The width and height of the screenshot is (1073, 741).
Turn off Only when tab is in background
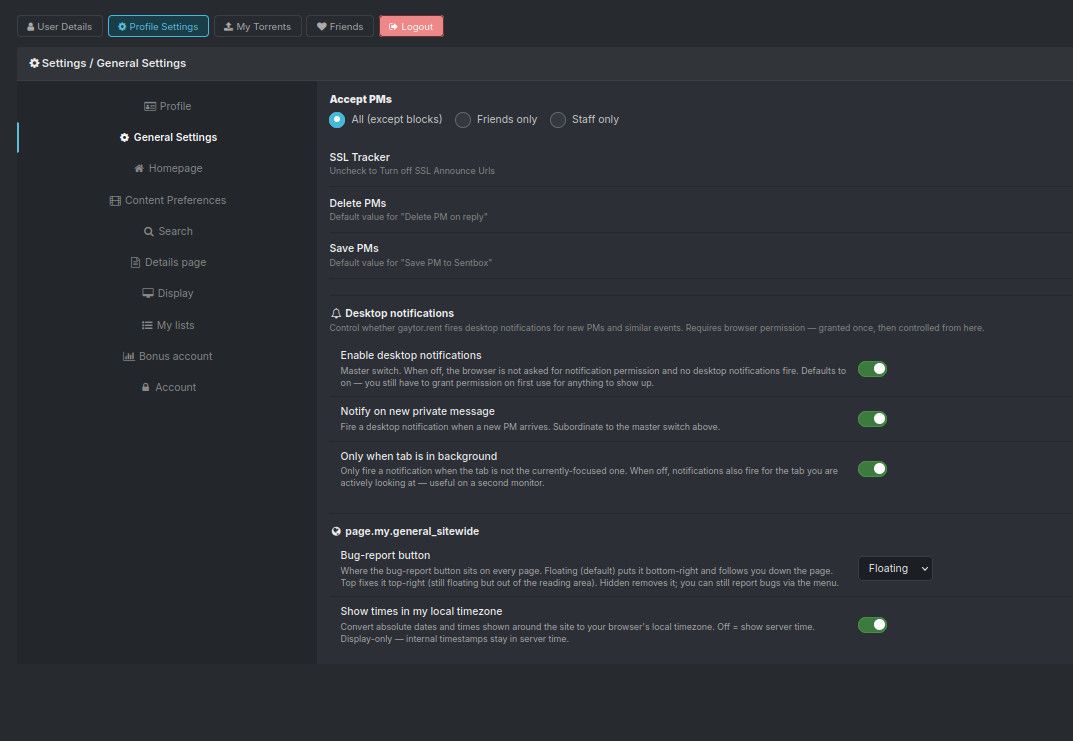pyautogui.click(x=872, y=469)
